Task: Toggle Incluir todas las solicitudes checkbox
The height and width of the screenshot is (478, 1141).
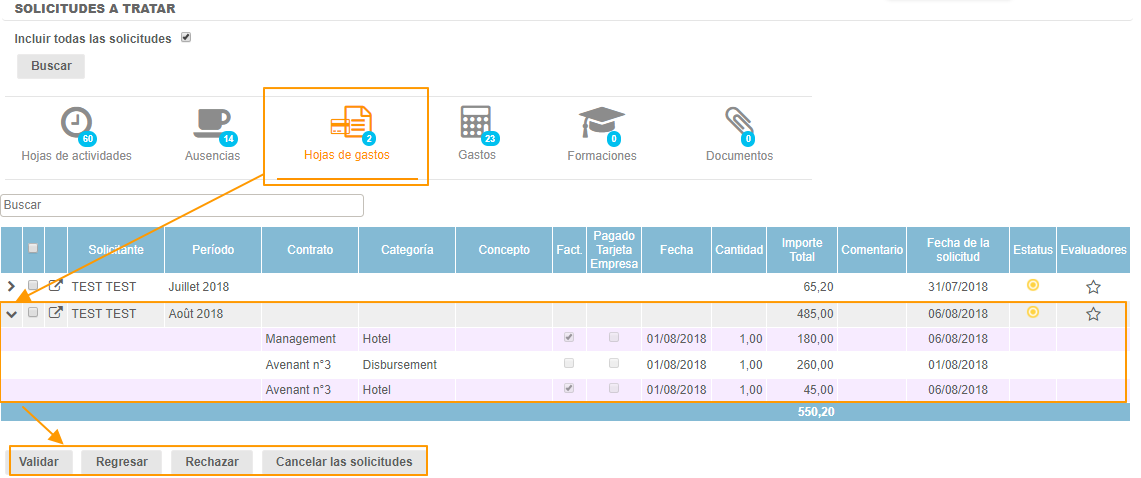Action: tap(185, 38)
